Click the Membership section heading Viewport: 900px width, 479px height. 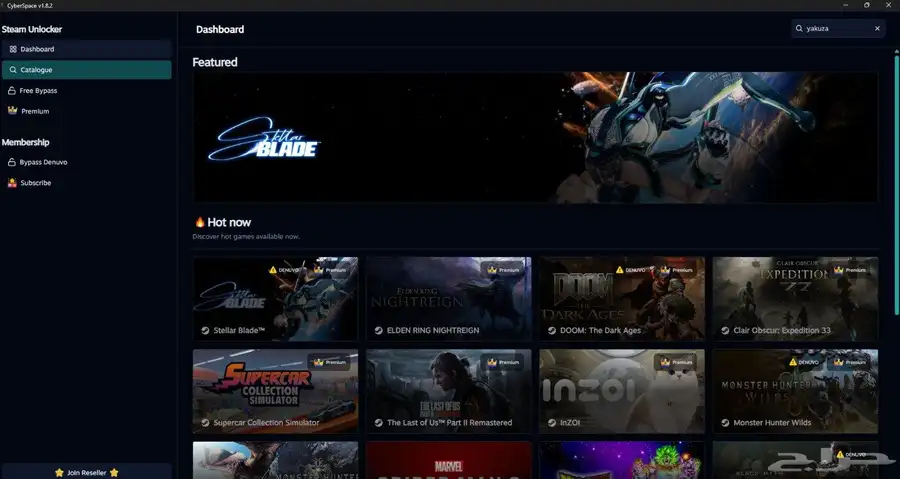pyautogui.click(x=25, y=142)
